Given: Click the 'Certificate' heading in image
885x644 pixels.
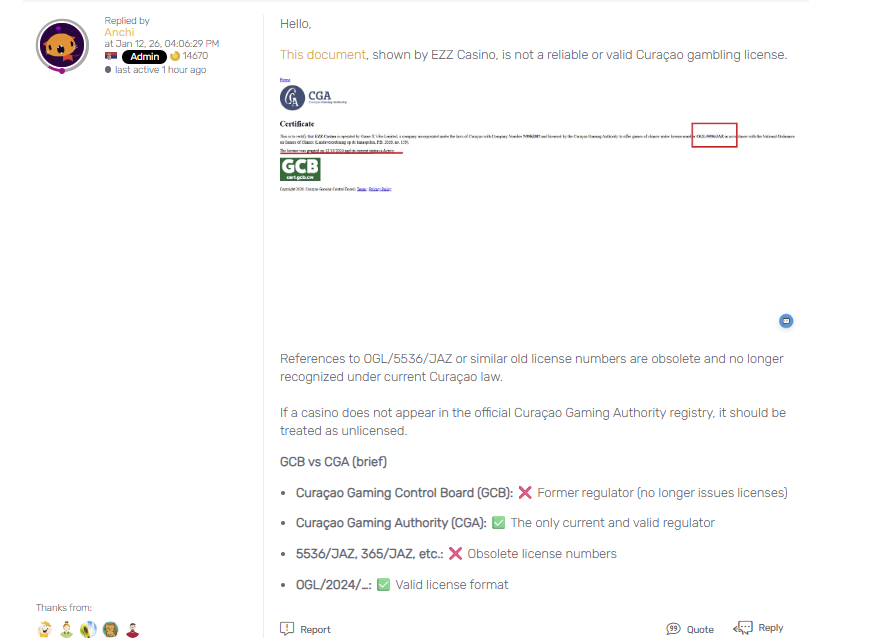Looking at the screenshot, I should (297, 124).
